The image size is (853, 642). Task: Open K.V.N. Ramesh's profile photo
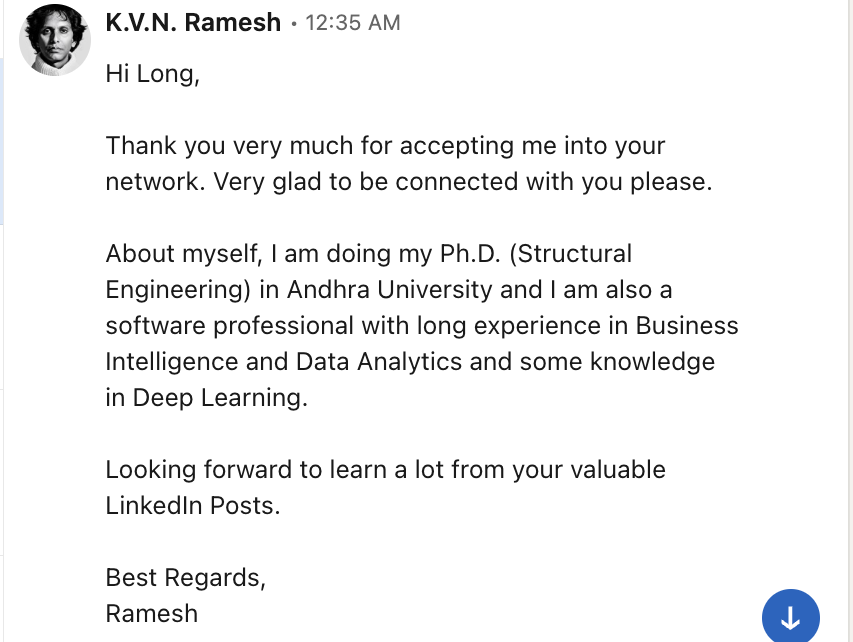54,40
